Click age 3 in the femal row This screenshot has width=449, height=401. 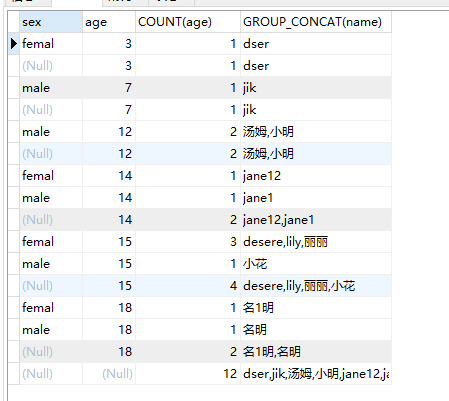pos(109,44)
